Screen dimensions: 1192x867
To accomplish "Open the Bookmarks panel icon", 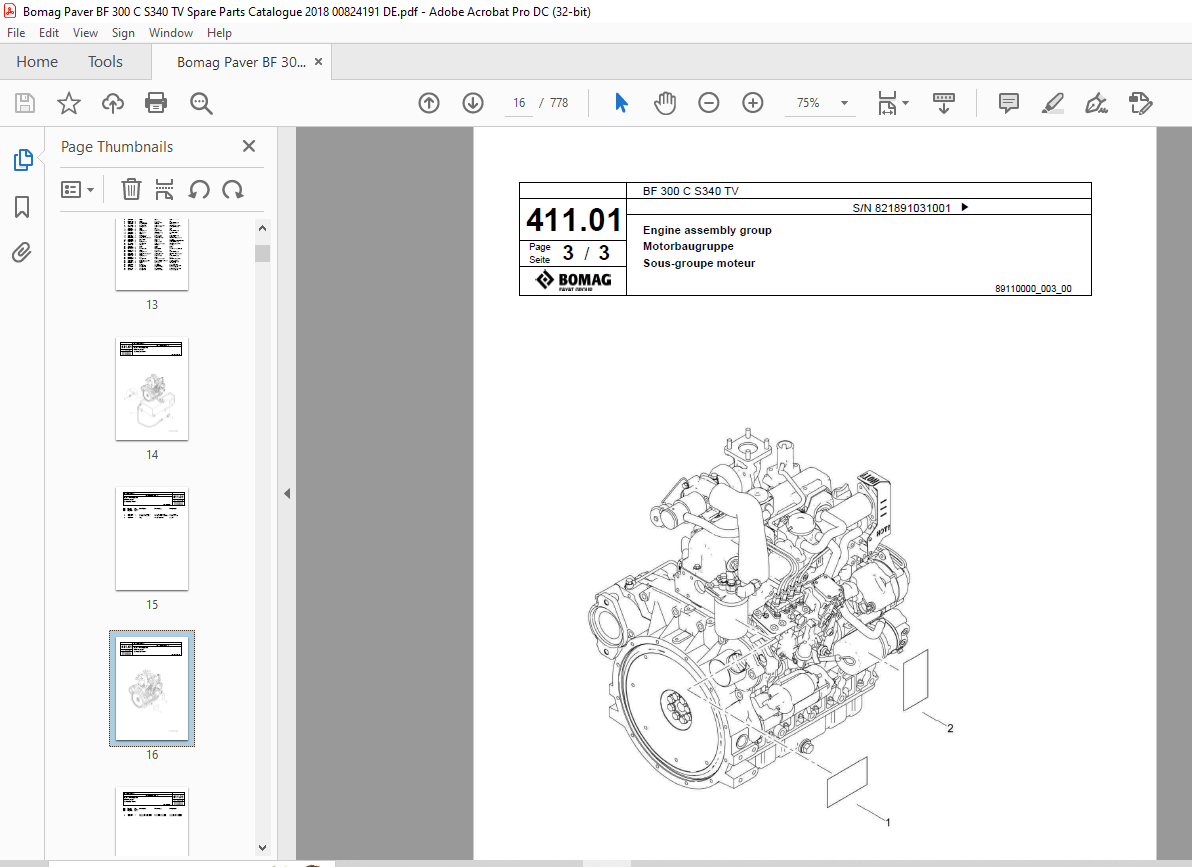I will (x=22, y=206).
